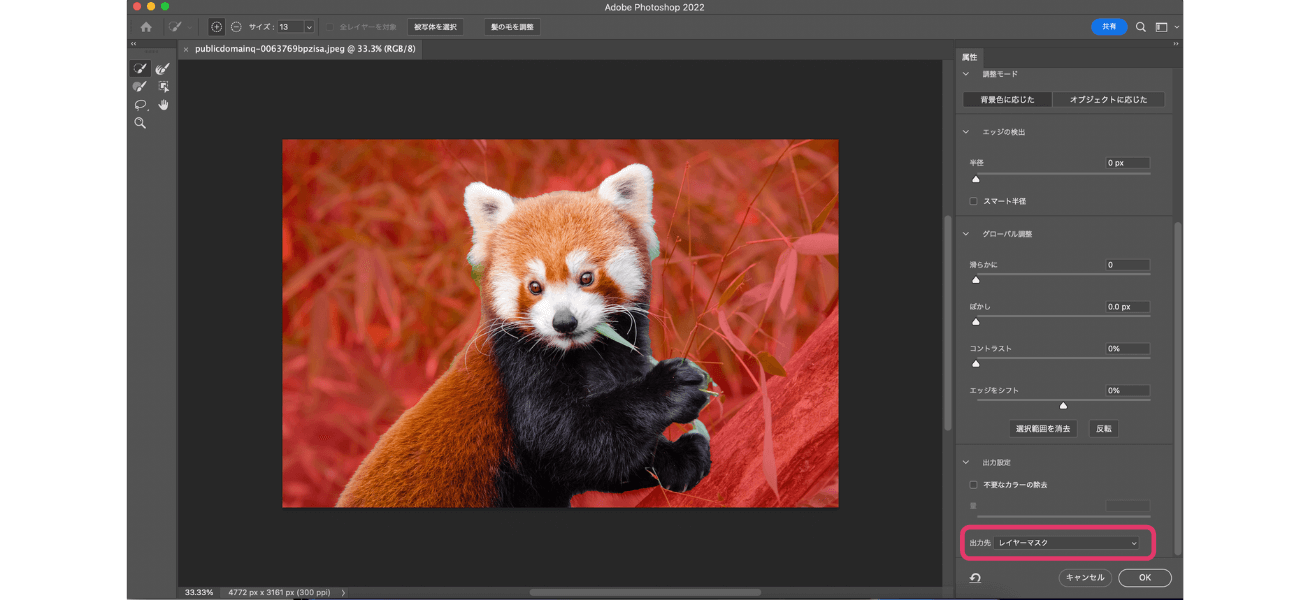Image resolution: width=1310 pixels, height=600 pixels.
Task: Click the OK button
Action: coord(1144,577)
